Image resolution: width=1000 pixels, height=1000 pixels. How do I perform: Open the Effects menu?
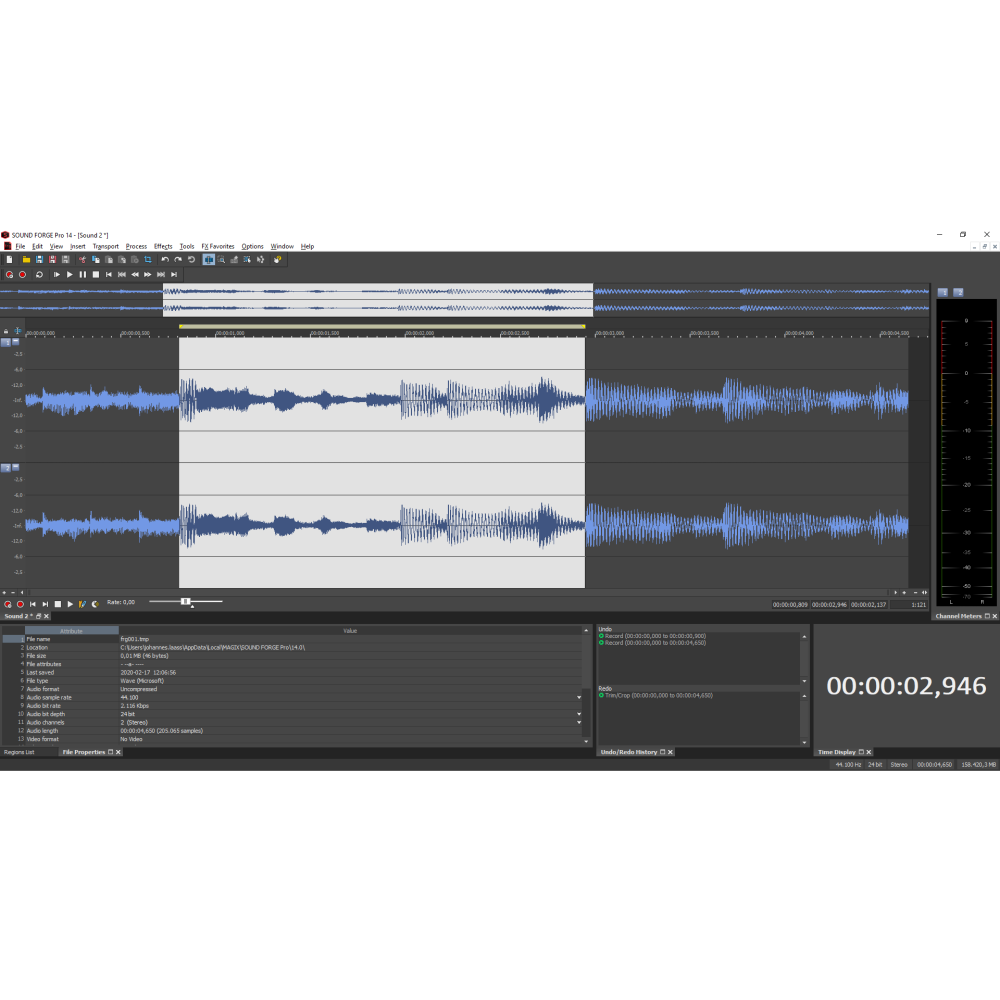(x=163, y=246)
